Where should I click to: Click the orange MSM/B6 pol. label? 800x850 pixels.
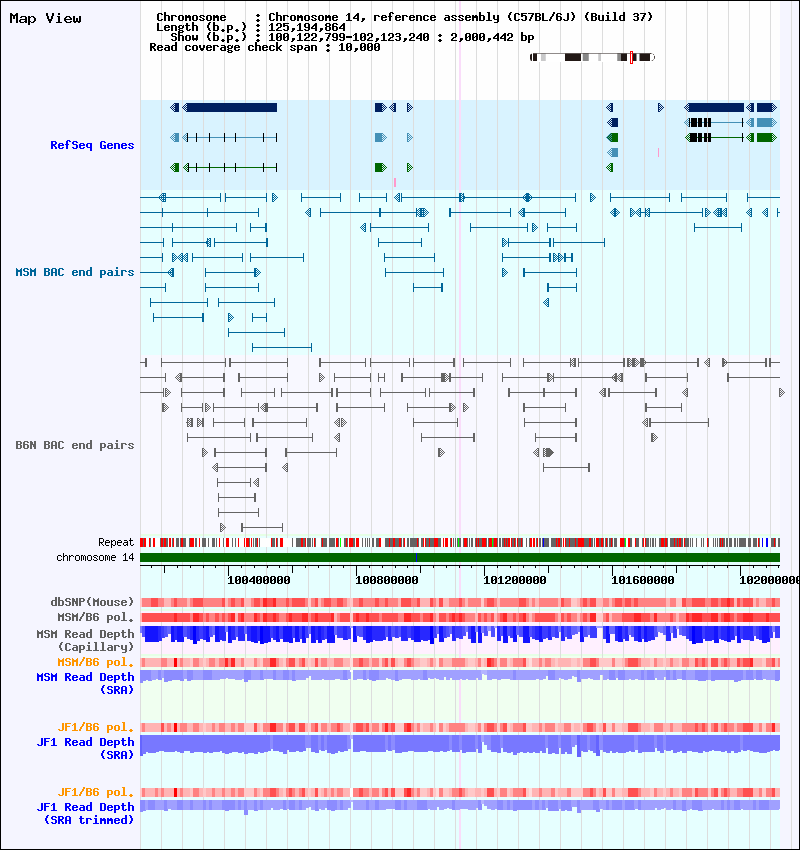point(96,662)
